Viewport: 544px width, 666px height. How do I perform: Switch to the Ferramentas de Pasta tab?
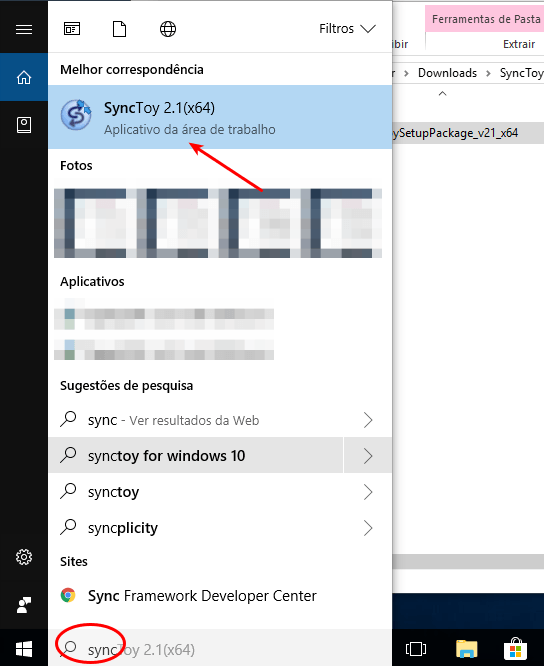tap(485, 19)
